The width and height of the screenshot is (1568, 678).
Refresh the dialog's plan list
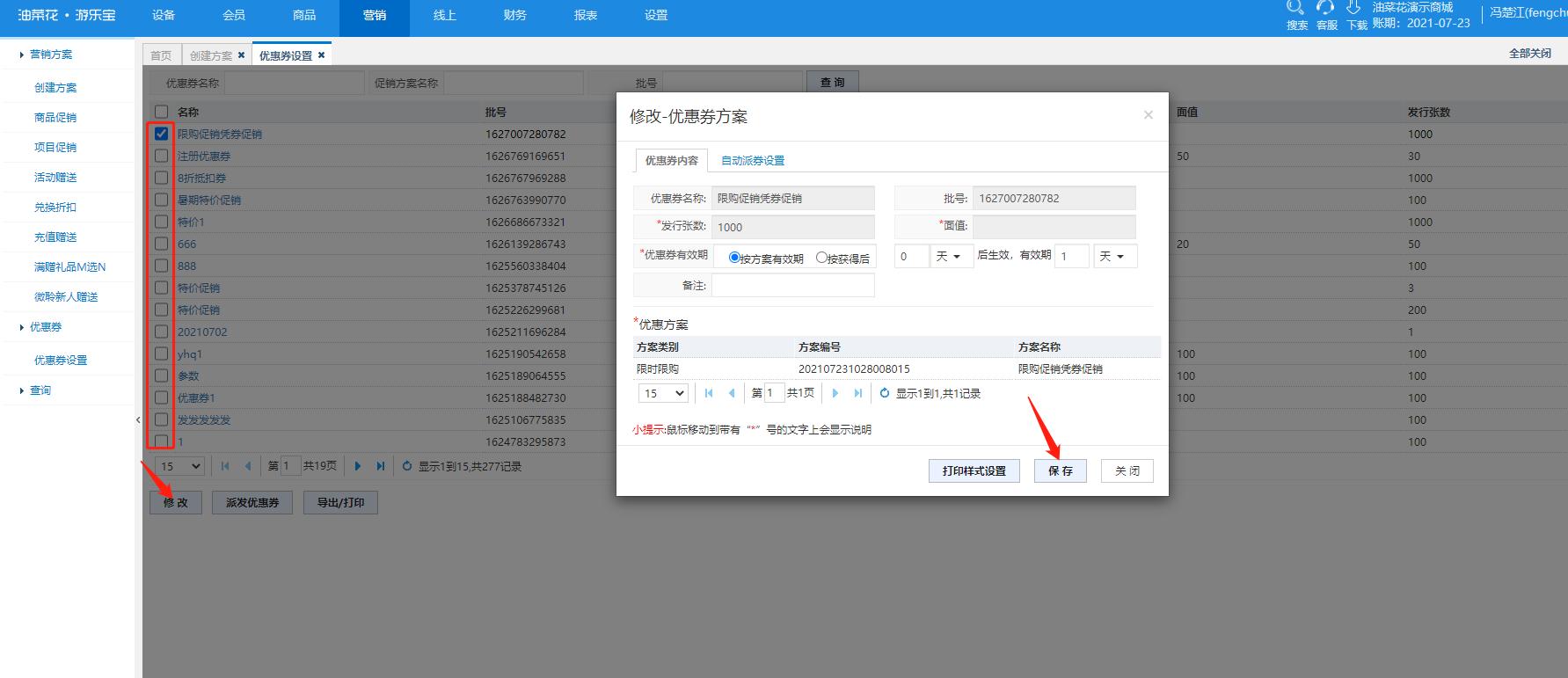(885, 393)
